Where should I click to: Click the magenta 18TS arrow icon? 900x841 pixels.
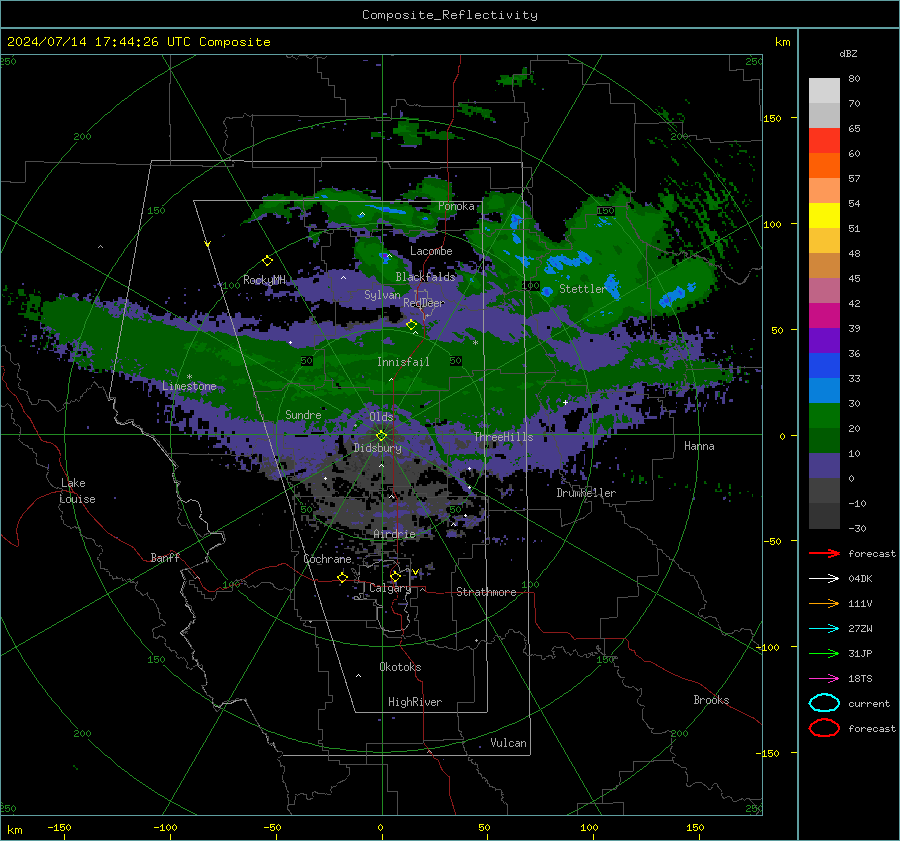coord(824,678)
